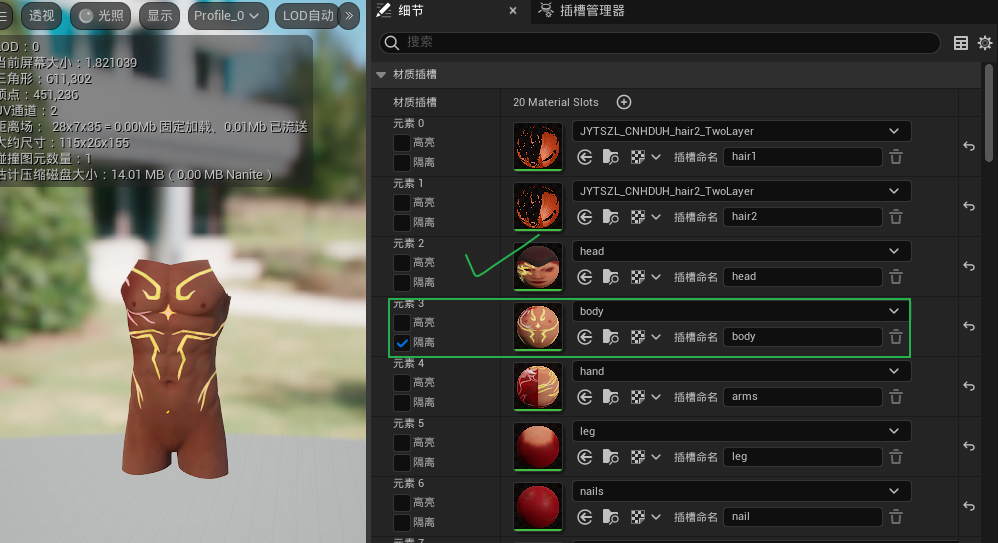
Task: Uncheck isolate checkbox for element 3
Action: (x=402, y=342)
